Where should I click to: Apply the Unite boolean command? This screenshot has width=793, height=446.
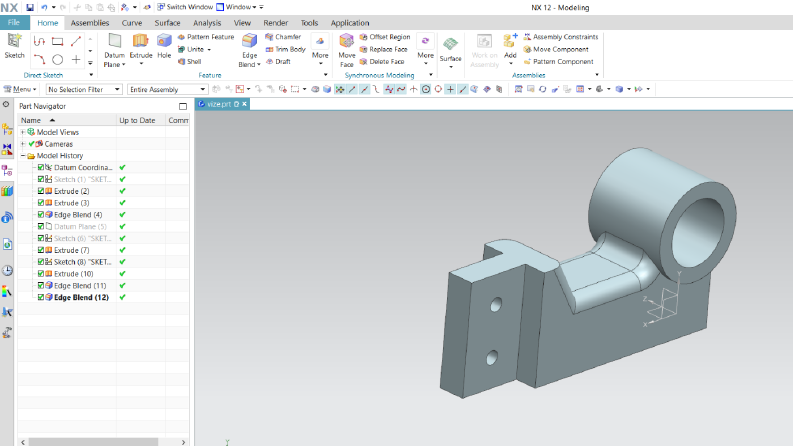point(191,50)
